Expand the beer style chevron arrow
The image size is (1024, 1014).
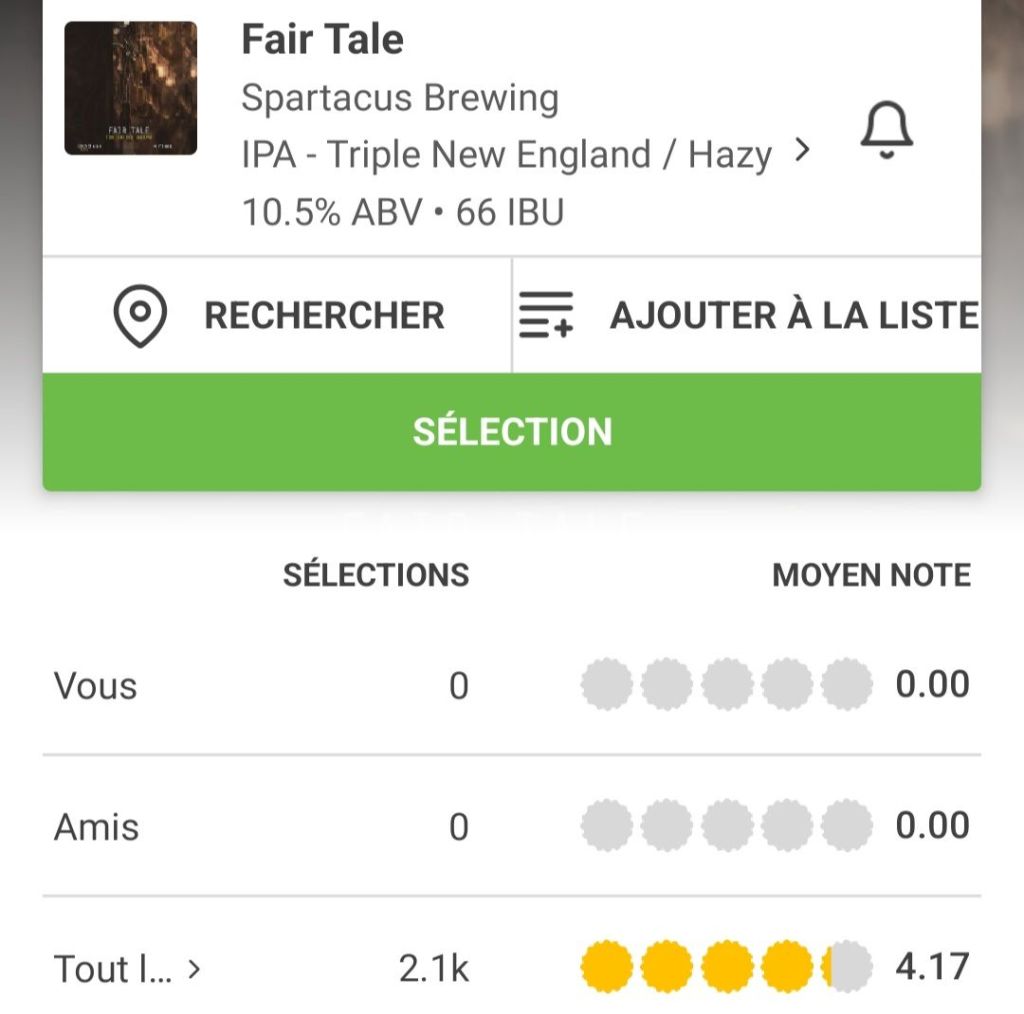point(801,152)
